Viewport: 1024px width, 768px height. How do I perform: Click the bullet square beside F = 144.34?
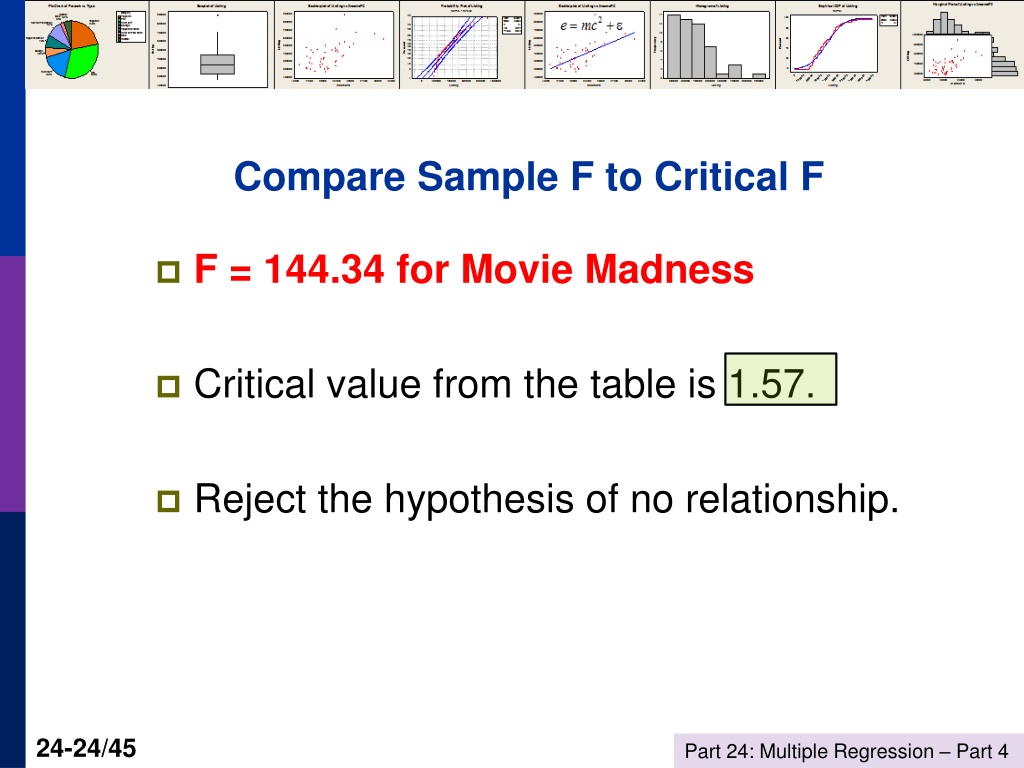click(168, 272)
